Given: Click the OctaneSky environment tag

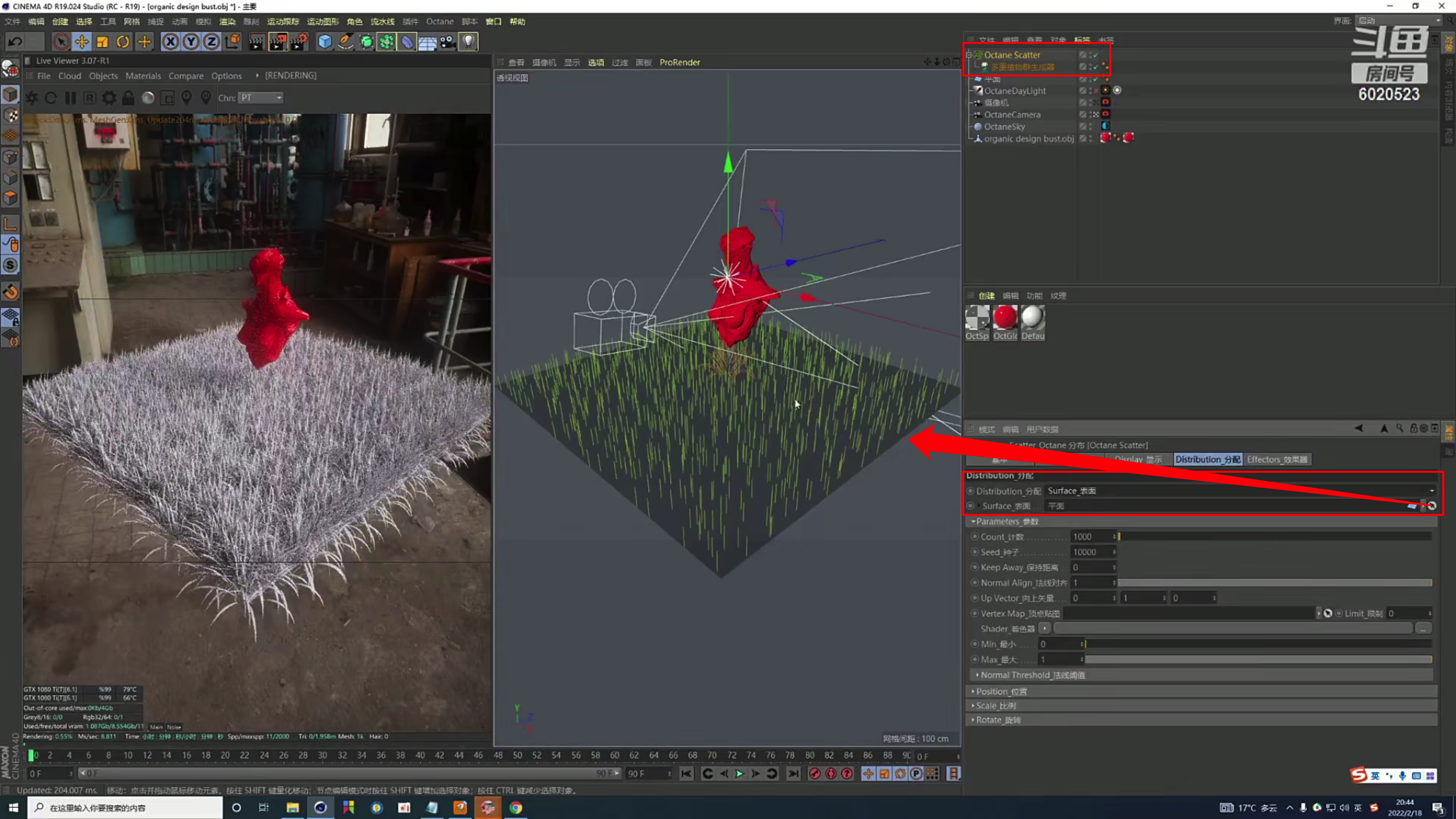Looking at the screenshot, I should point(1106,126).
